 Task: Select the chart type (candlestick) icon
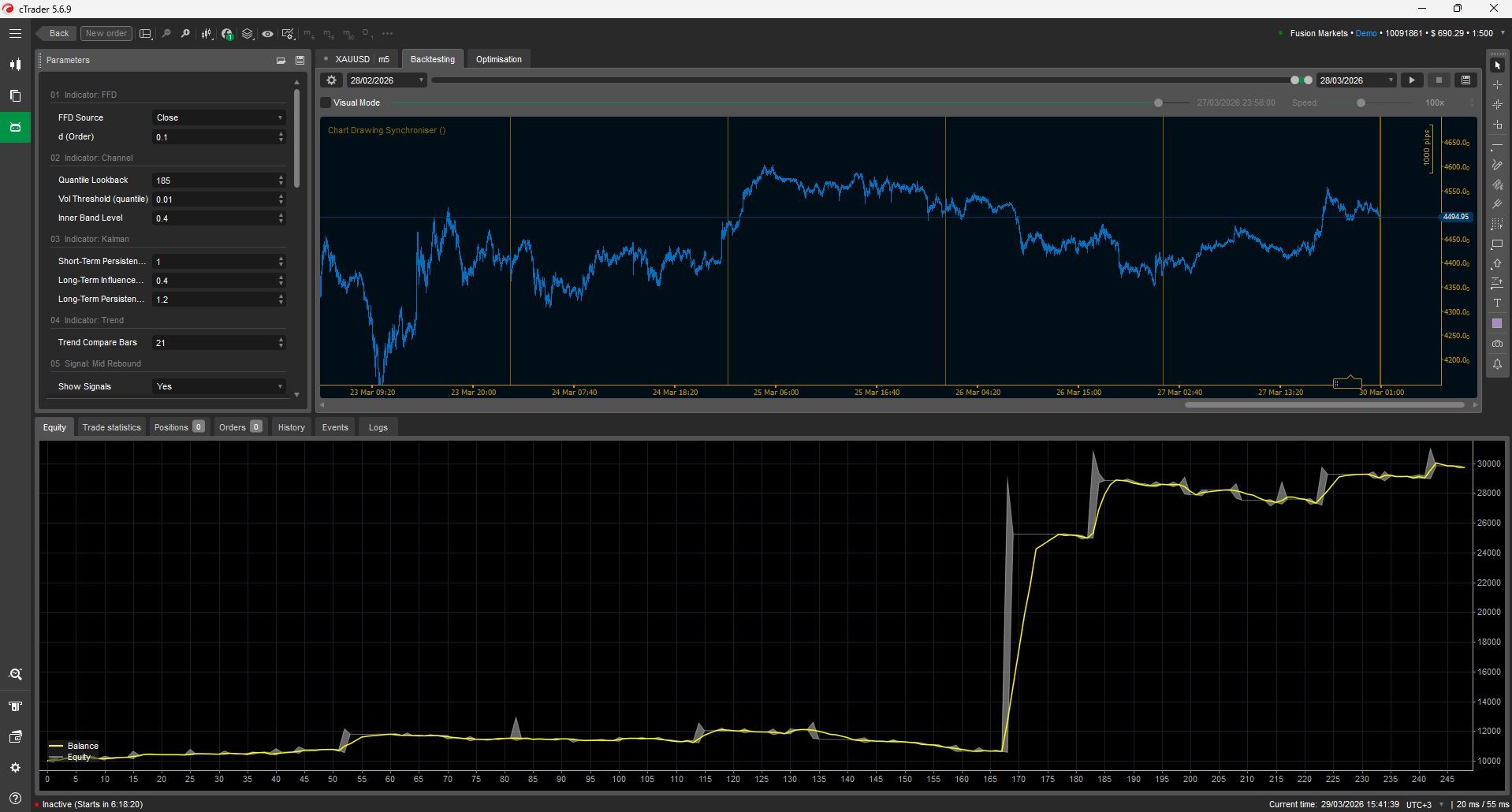coord(207,33)
